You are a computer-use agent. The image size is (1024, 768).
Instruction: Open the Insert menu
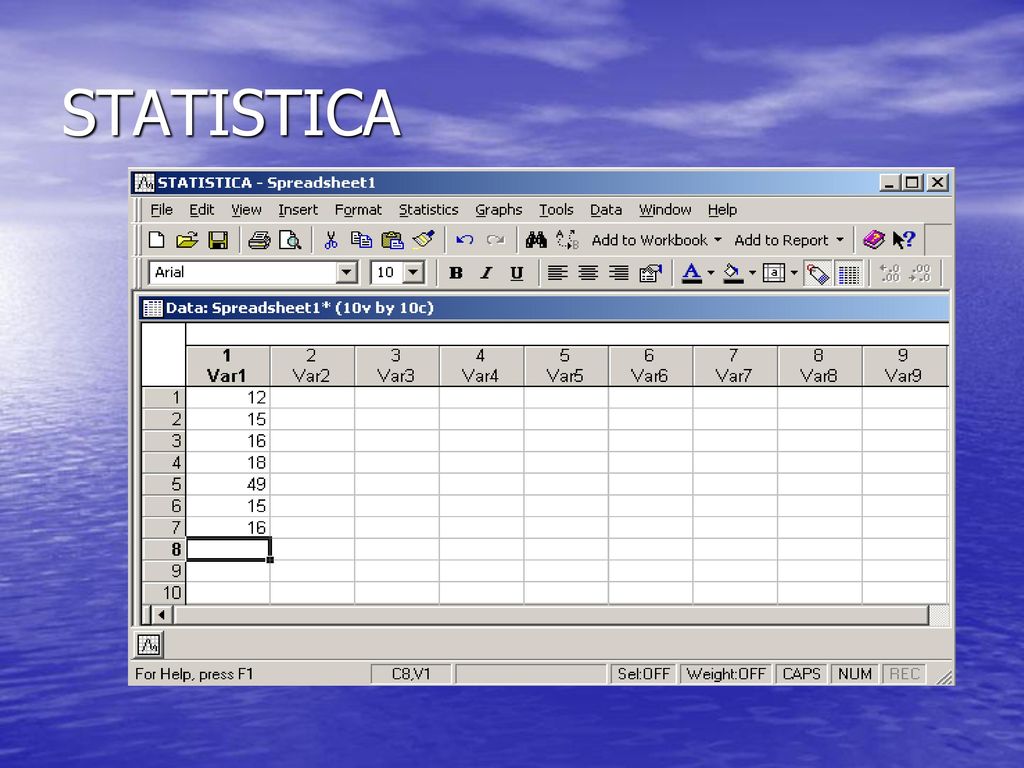pyautogui.click(x=298, y=210)
